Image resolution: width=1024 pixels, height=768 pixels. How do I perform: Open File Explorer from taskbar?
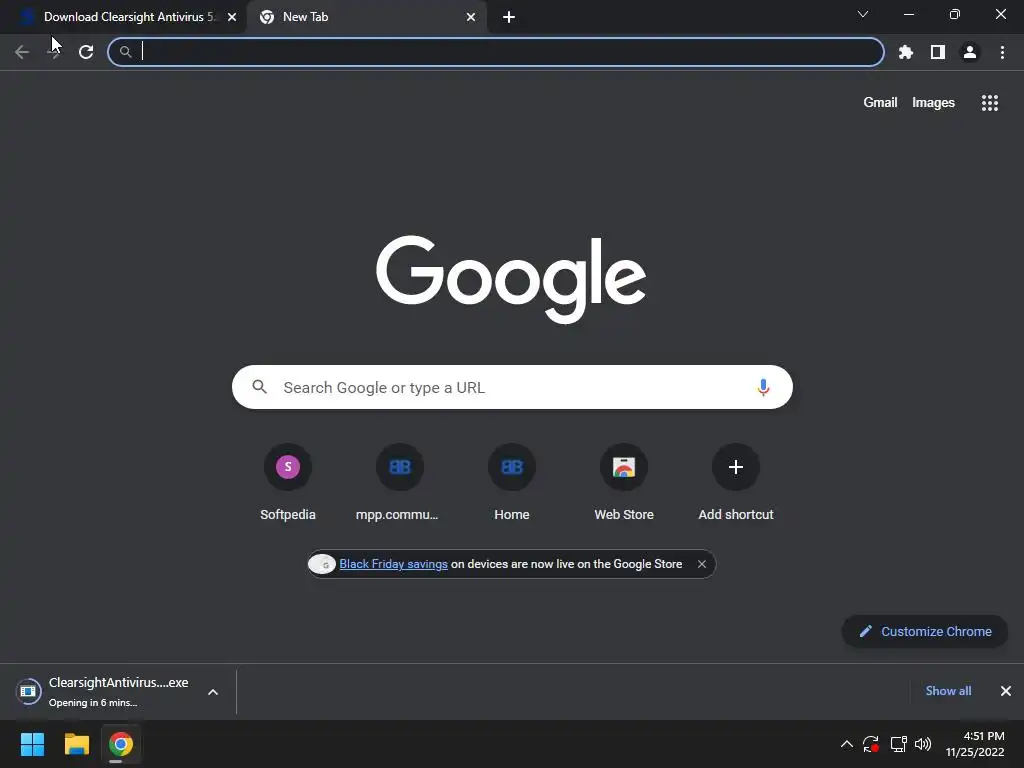pyautogui.click(x=76, y=744)
